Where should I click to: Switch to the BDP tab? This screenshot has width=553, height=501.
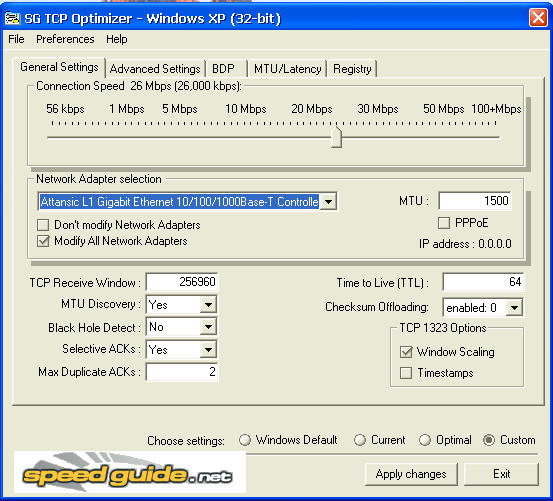[226, 69]
